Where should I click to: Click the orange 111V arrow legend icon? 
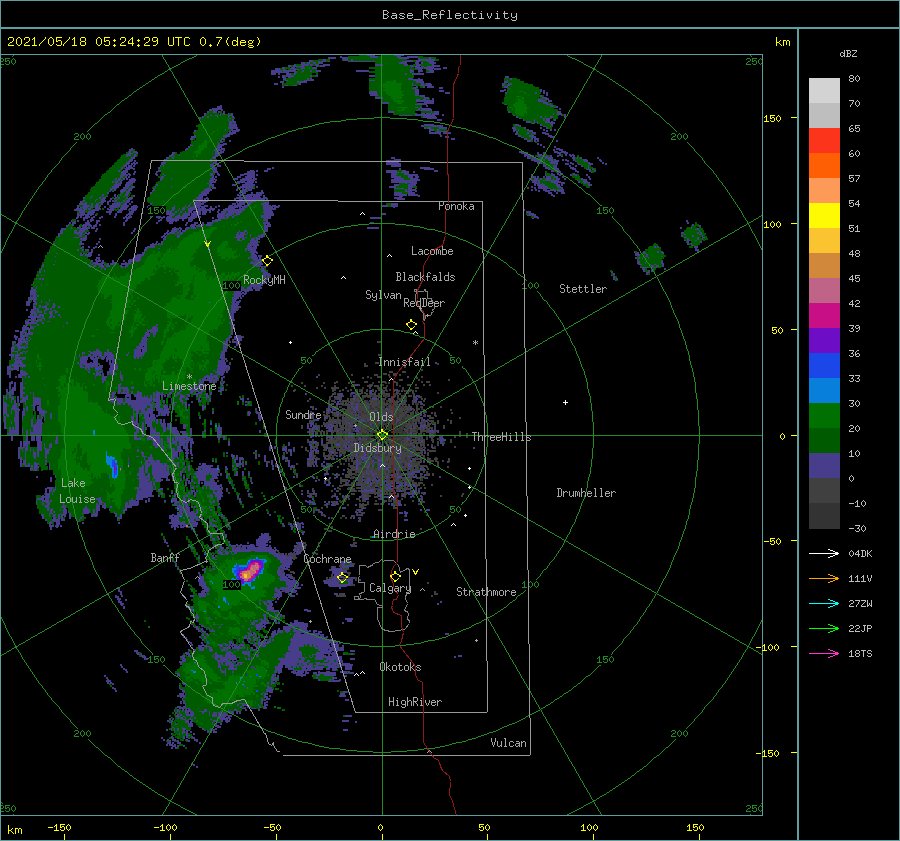pyautogui.click(x=824, y=579)
